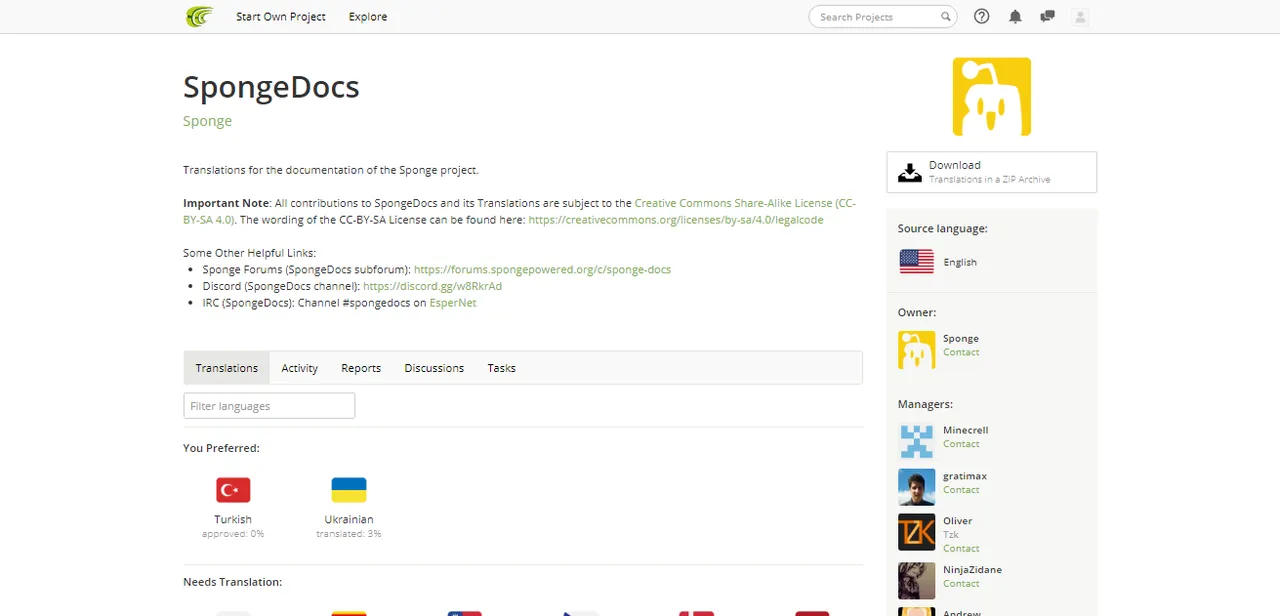Switch to the Activity tab
This screenshot has height=616, width=1280.
coord(299,368)
